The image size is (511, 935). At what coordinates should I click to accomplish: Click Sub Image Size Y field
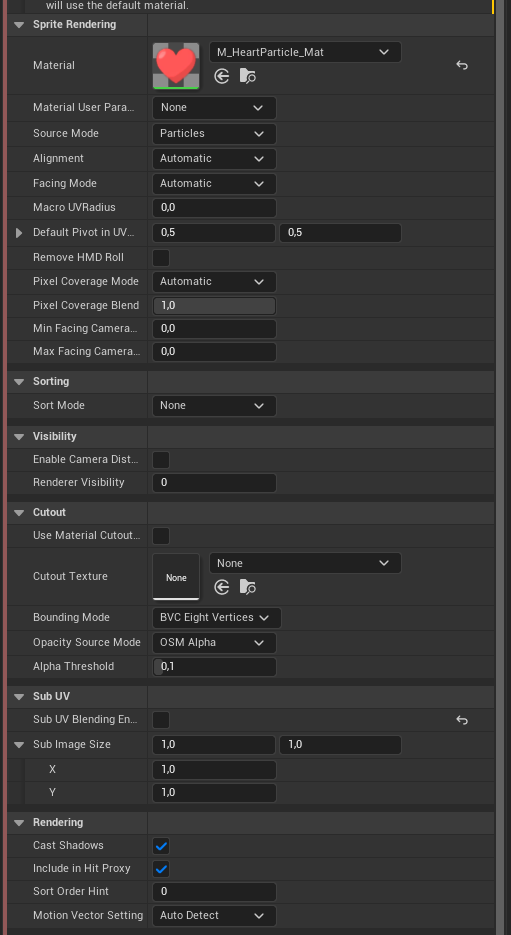tap(214, 793)
